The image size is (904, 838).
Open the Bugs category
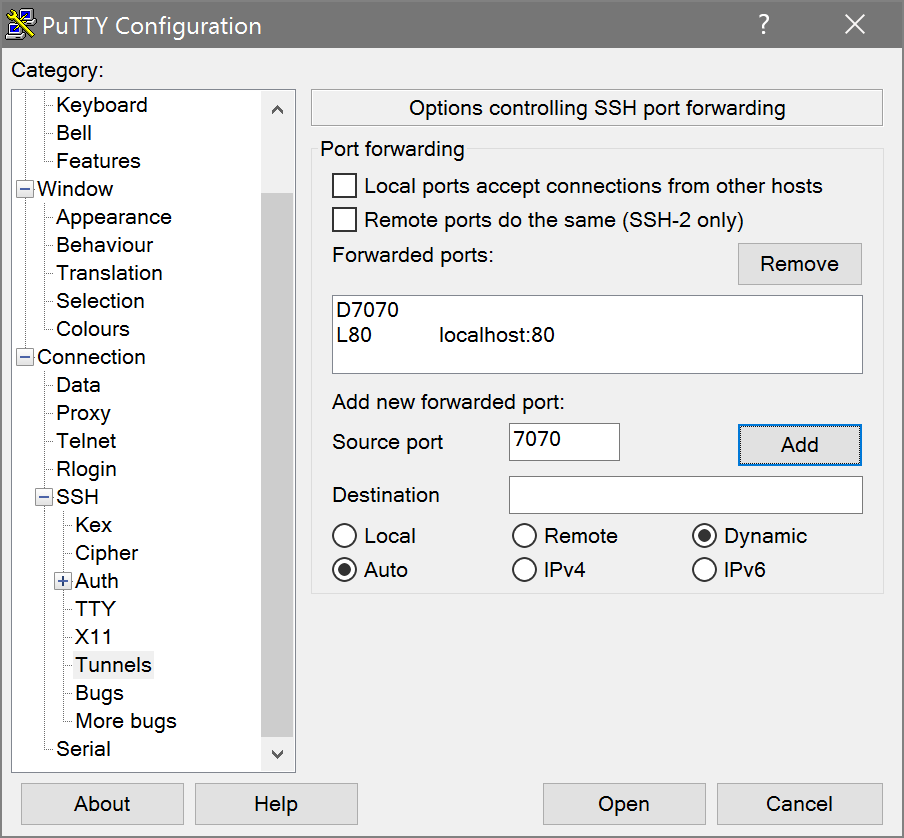coord(100,693)
